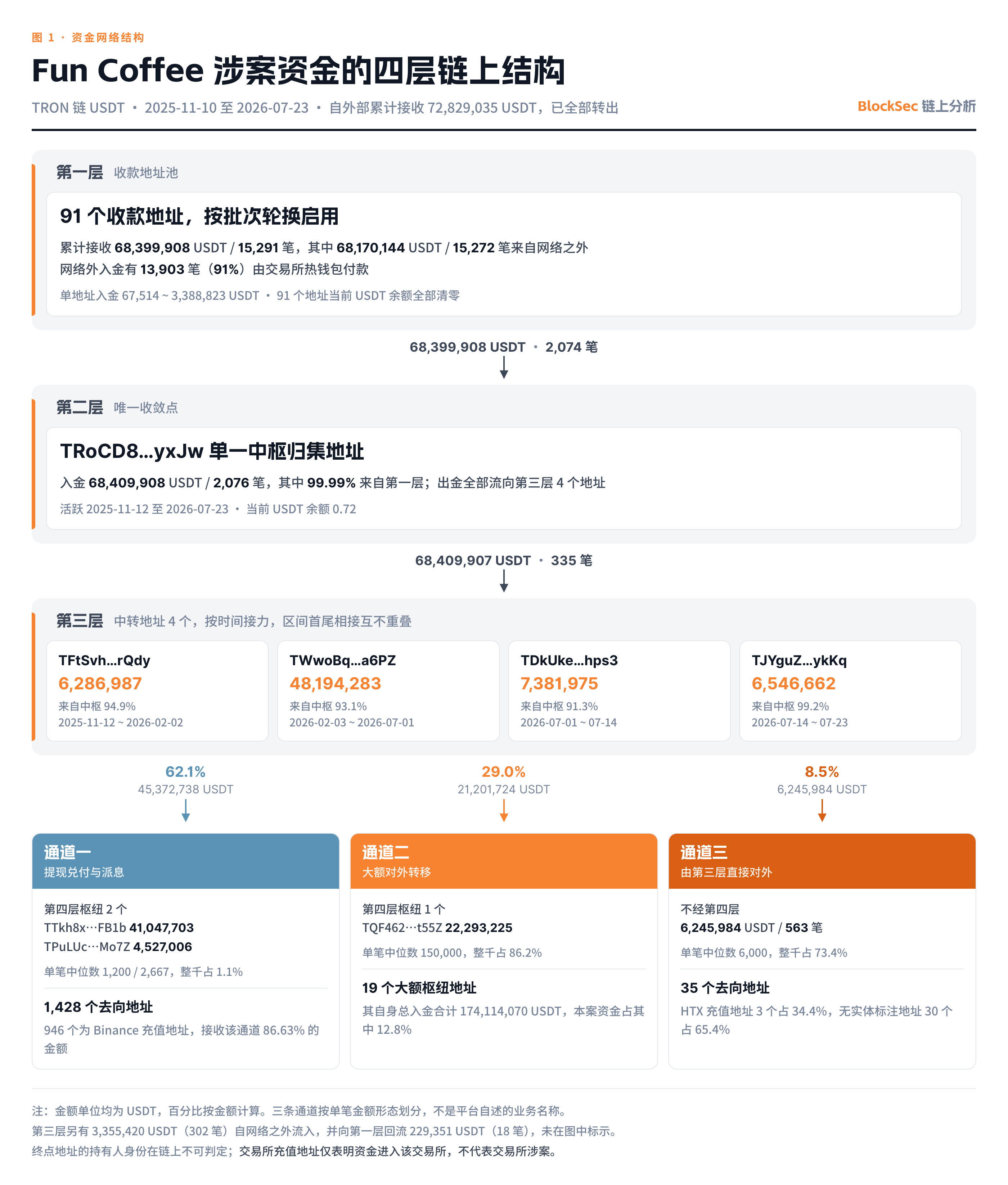
Task: Click the footnote starting "第三层另有 3,355,420 USDT"
Action: point(326,1131)
